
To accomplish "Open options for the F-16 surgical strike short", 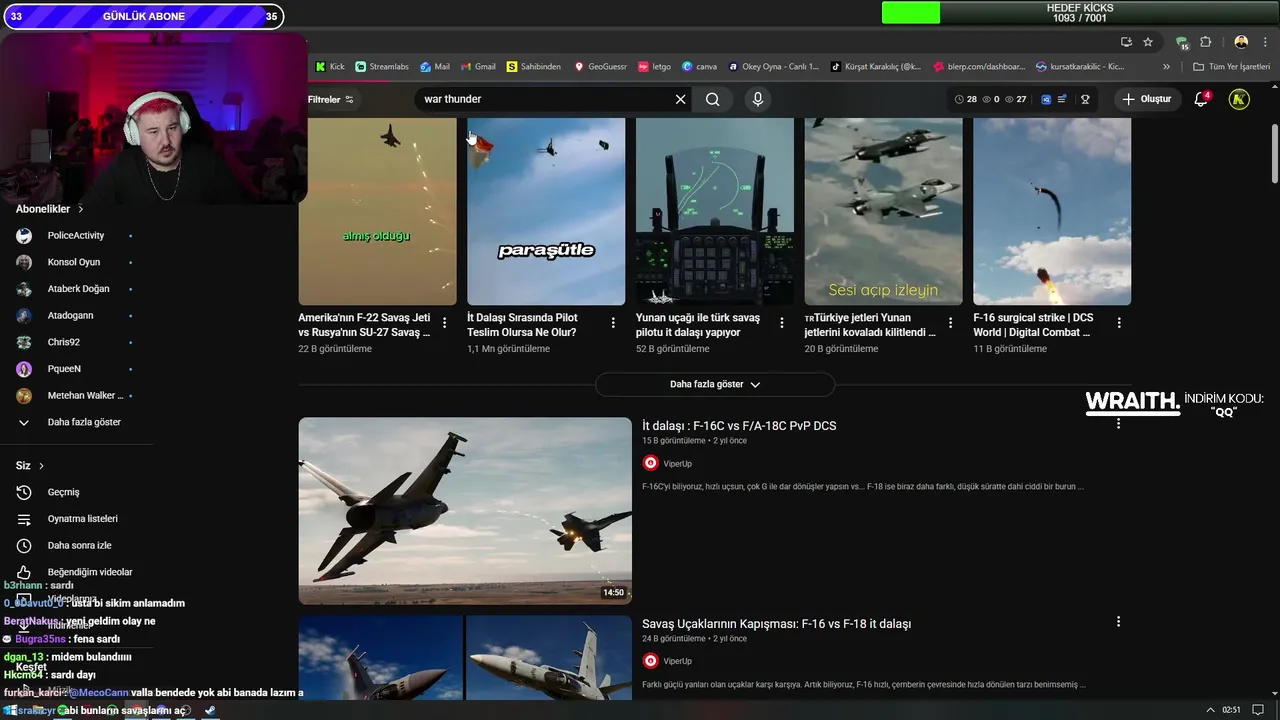I will (x=1119, y=323).
